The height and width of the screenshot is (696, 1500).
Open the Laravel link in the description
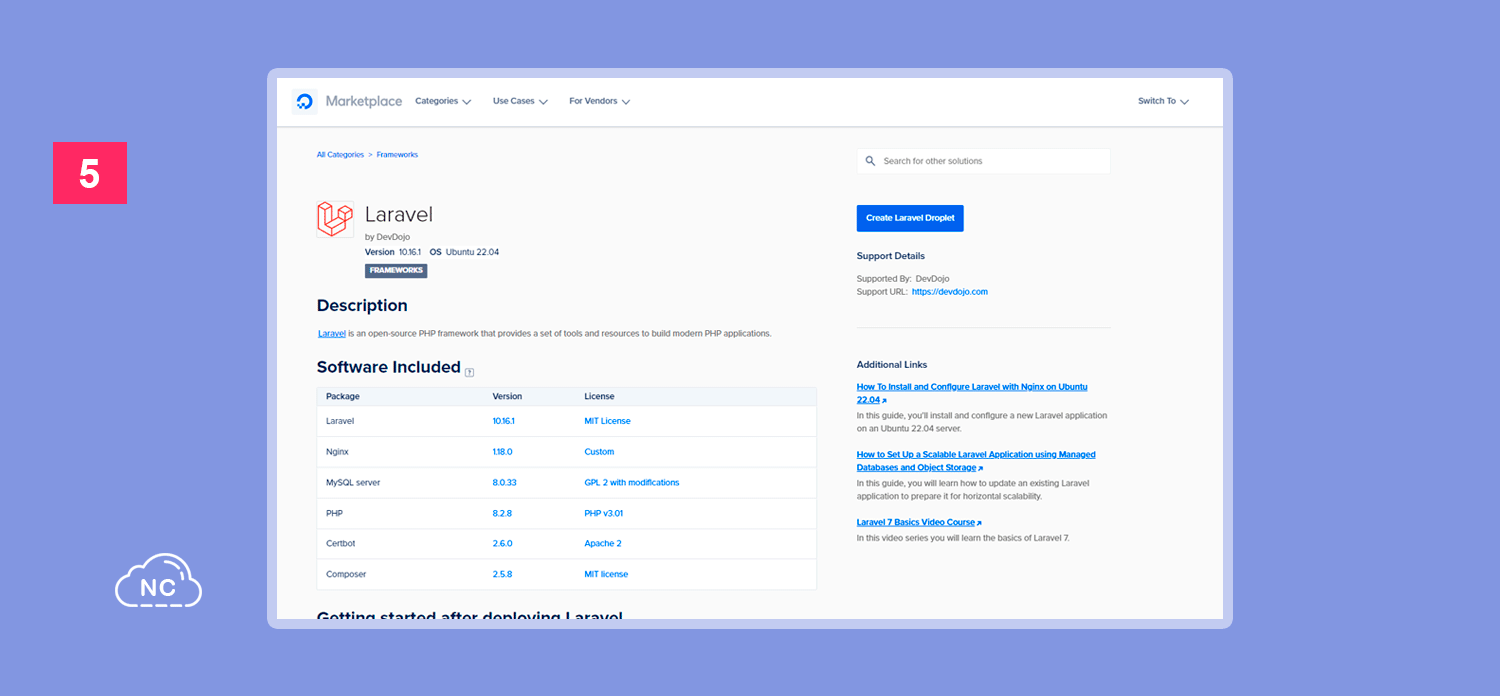pyautogui.click(x=332, y=333)
